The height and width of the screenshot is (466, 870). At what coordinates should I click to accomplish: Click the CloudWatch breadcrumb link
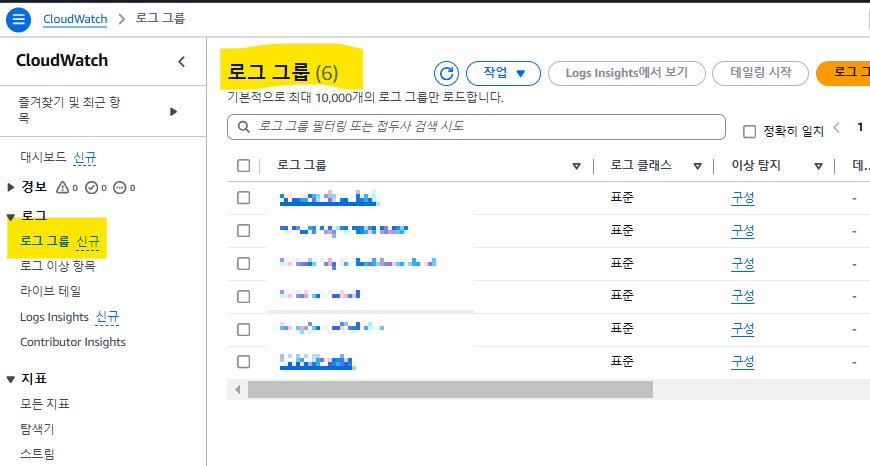75,19
